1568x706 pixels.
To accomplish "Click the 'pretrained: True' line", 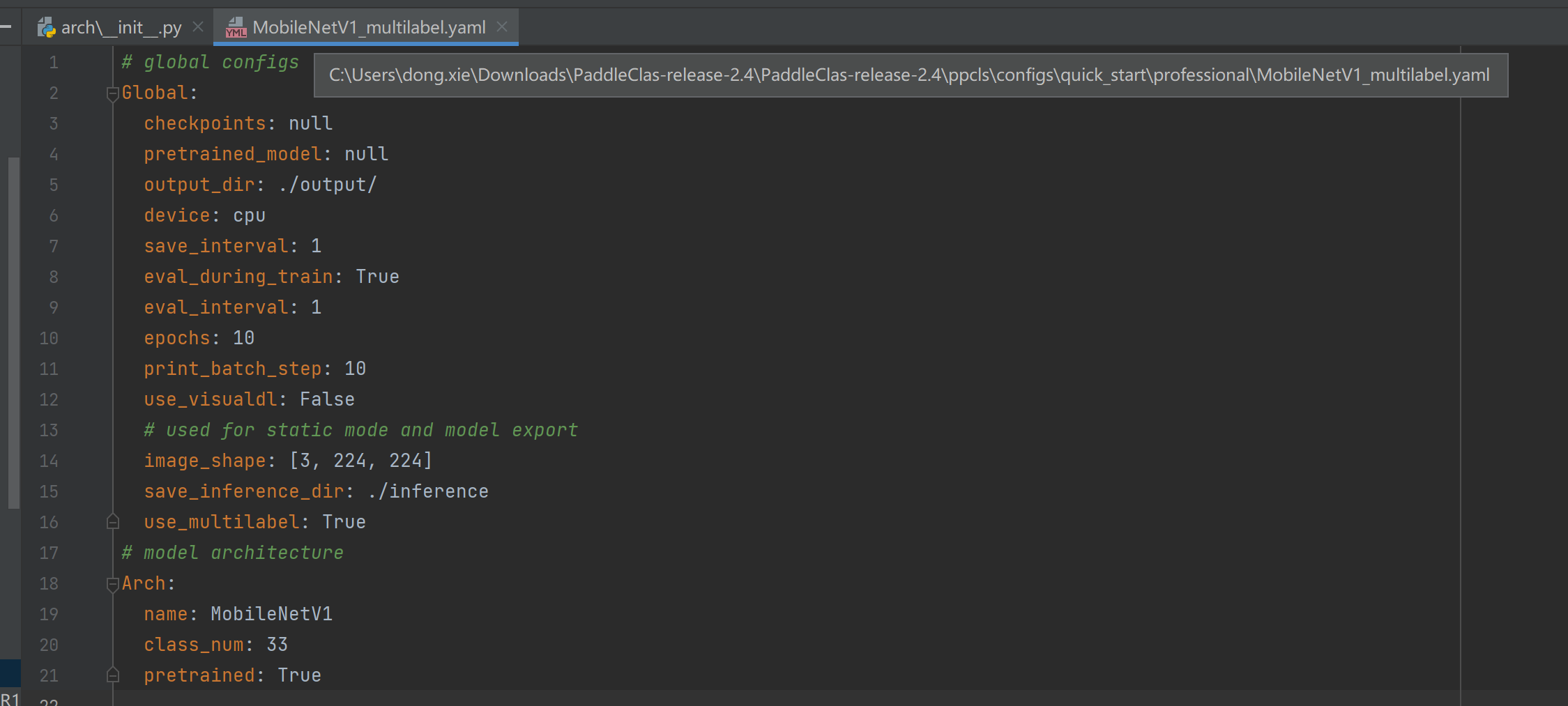I will [x=233, y=675].
